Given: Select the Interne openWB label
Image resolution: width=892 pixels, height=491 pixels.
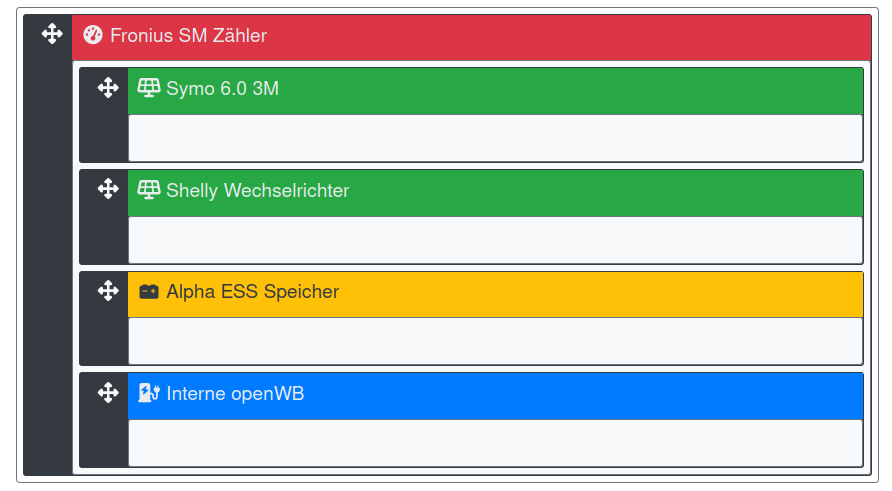Looking at the screenshot, I should point(235,394).
